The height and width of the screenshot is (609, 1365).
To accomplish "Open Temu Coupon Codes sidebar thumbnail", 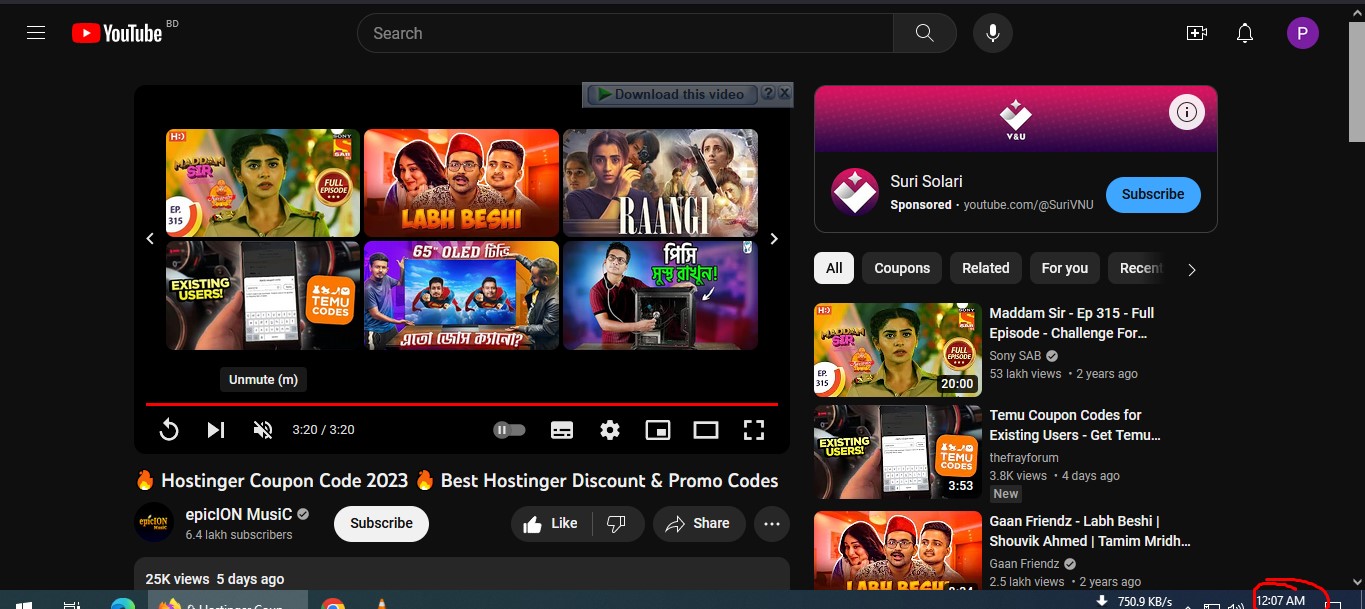I will coord(898,452).
